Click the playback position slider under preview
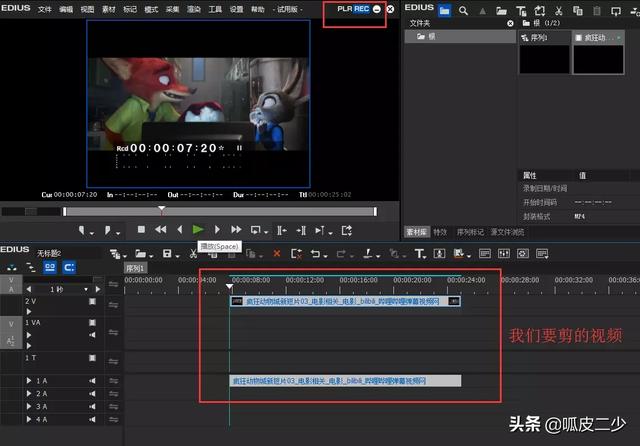The height and width of the screenshot is (446, 640). (x=220, y=211)
